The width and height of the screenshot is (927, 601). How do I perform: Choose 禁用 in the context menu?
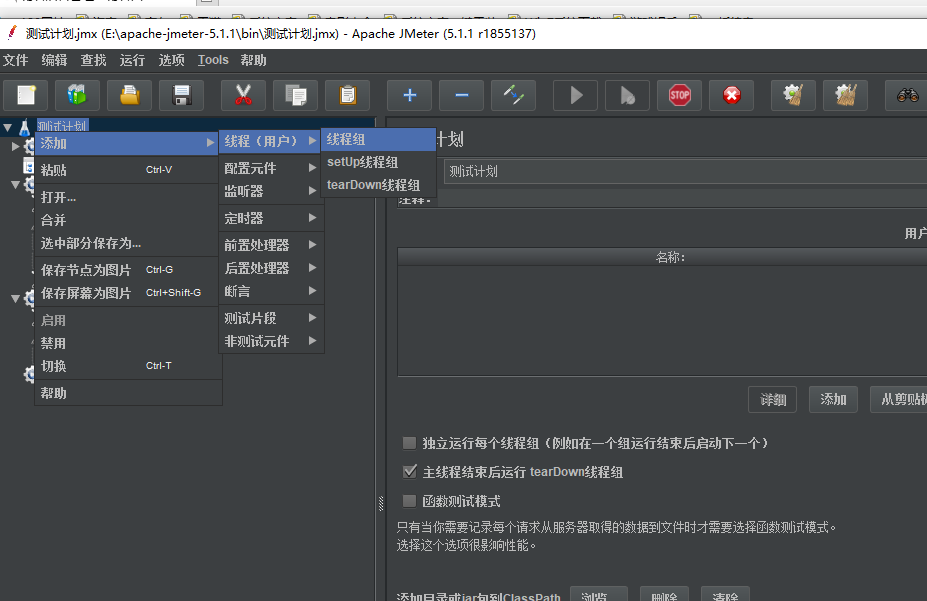pyautogui.click(x=127, y=343)
